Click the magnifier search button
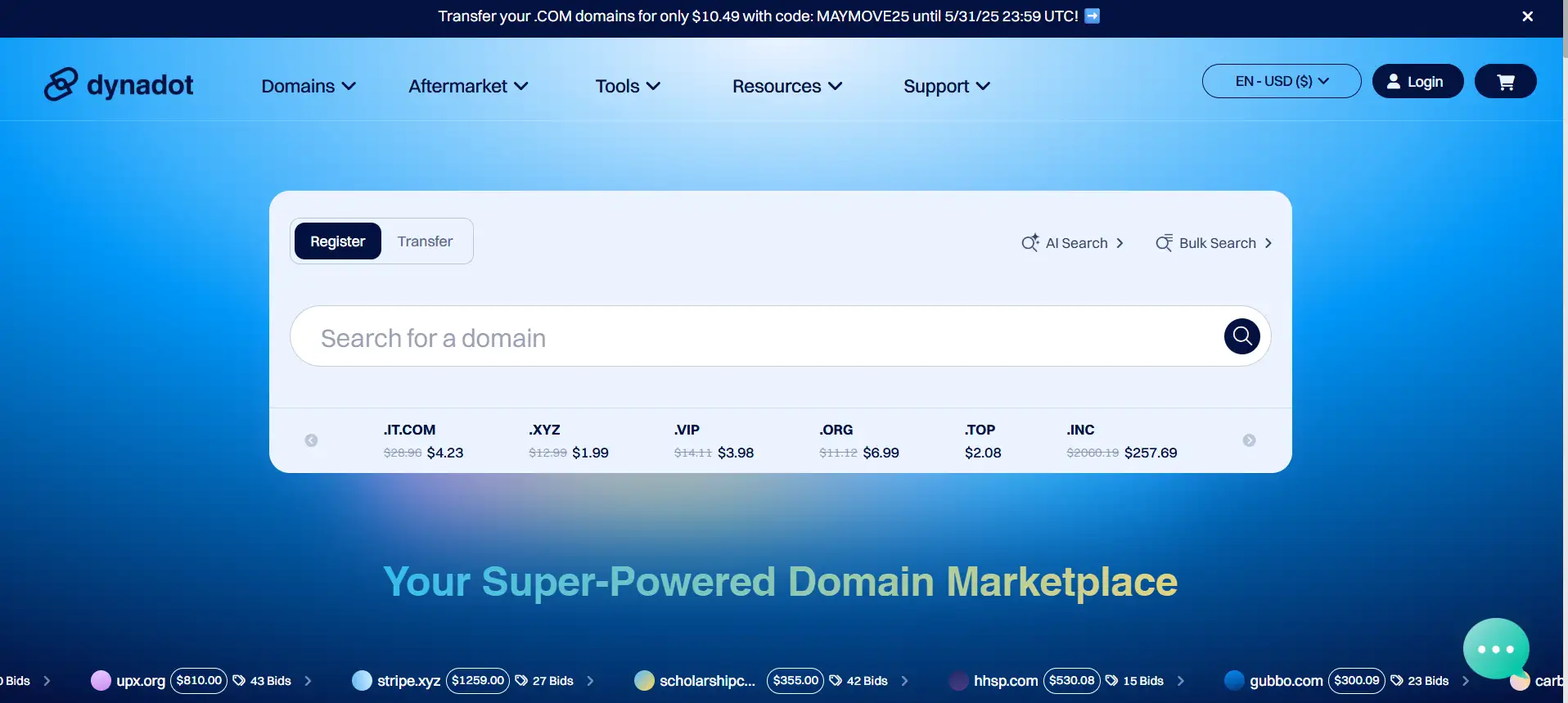The height and width of the screenshot is (703, 1568). click(x=1241, y=336)
